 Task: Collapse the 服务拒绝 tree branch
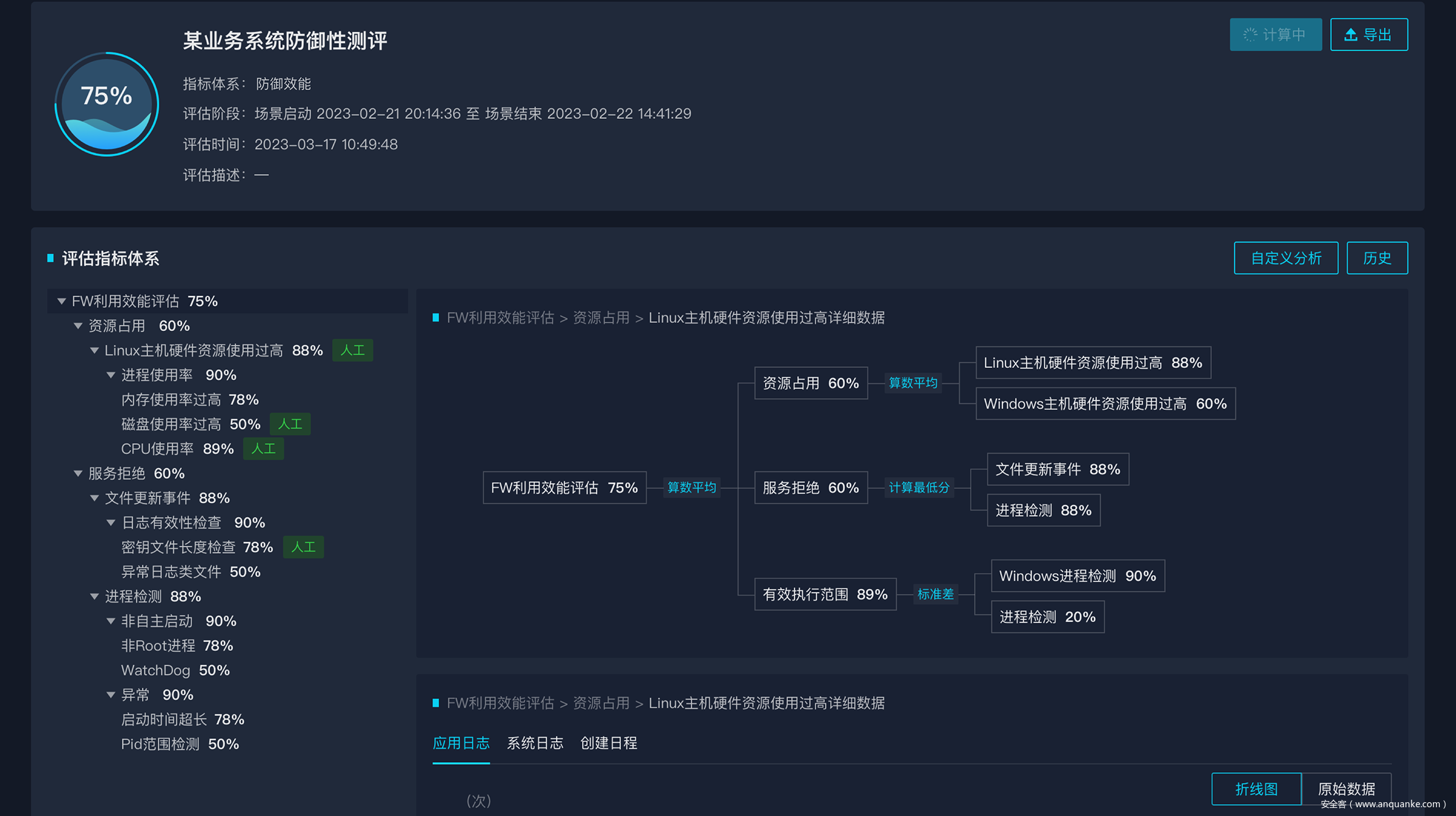[78, 474]
